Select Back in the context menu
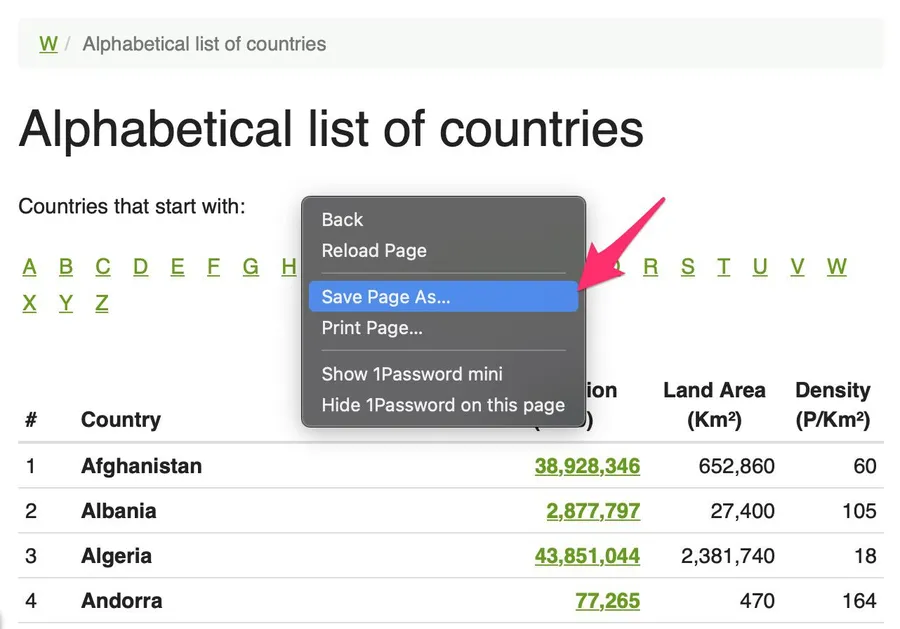Viewport: 900px width, 629px height. tap(342, 220)
